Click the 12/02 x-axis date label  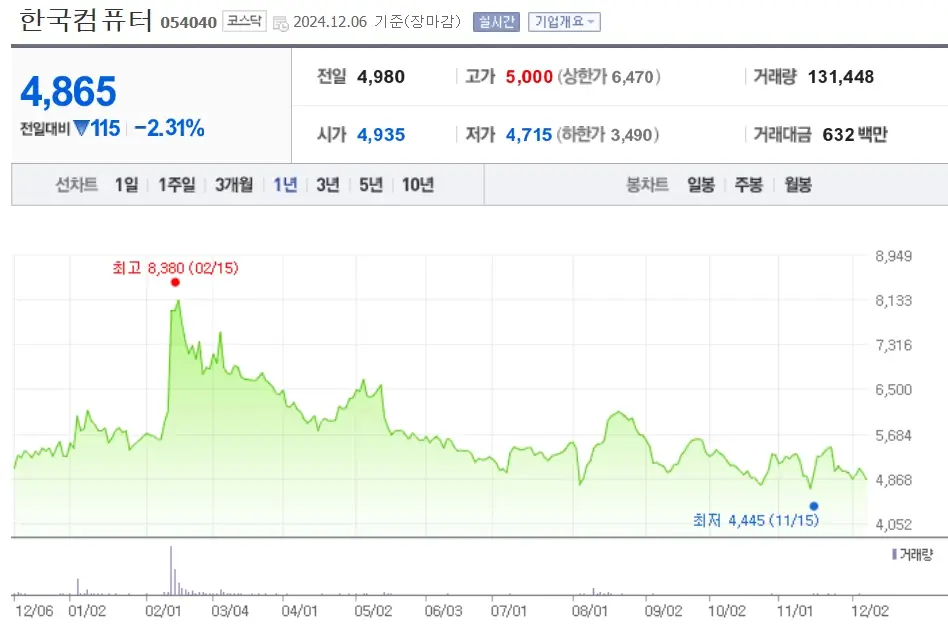click(870, 611)
